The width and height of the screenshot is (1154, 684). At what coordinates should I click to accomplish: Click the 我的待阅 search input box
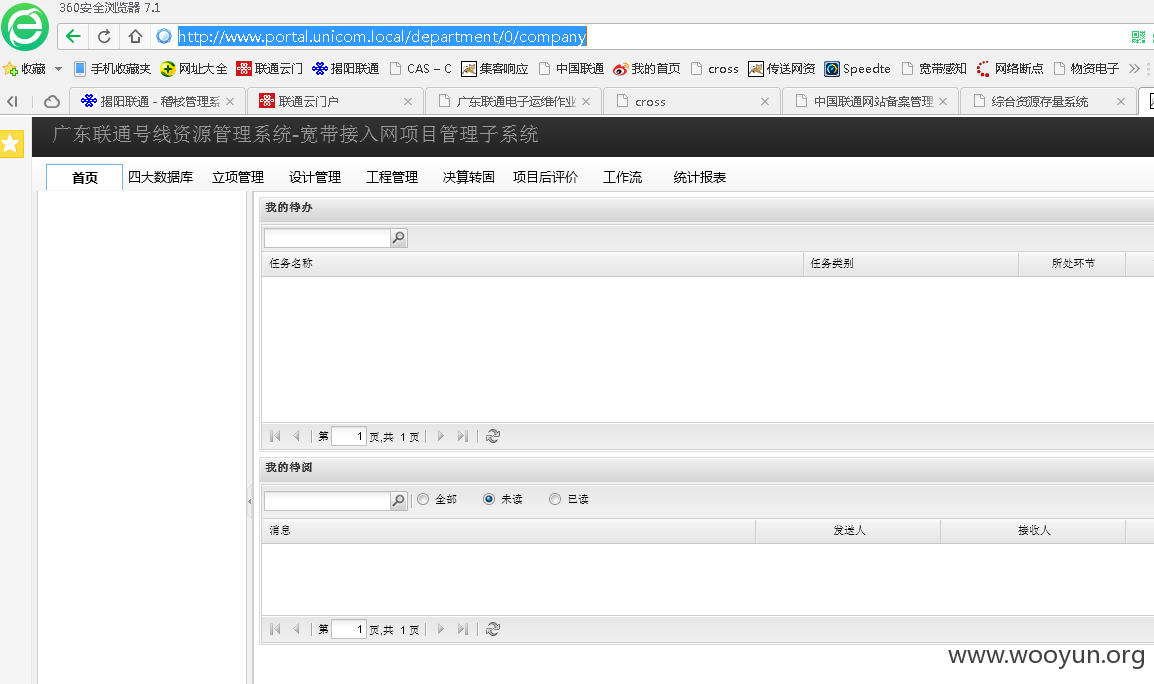(x=327, y=501)
